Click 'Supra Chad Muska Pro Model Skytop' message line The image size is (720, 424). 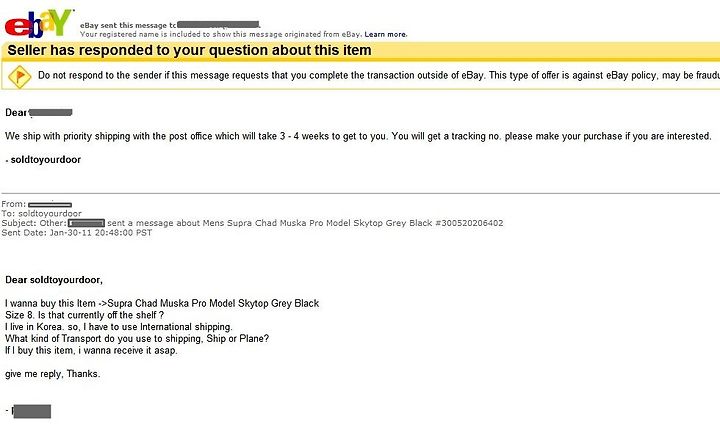[x=162, y=304]
